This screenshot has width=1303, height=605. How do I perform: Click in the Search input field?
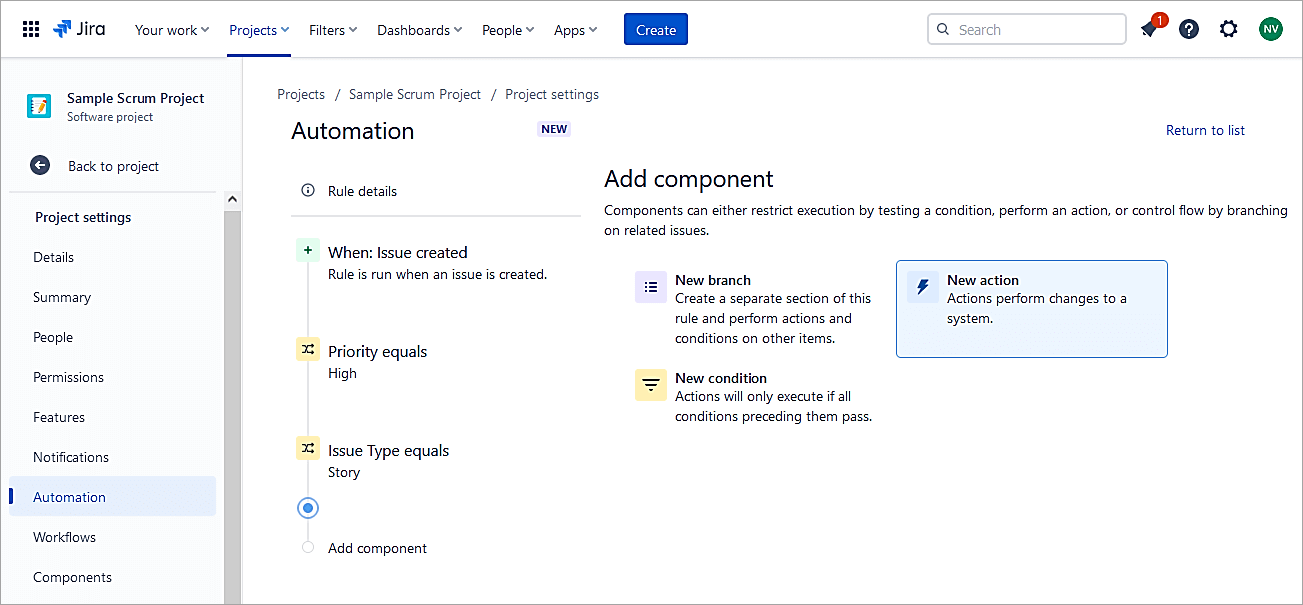click(1037, 30)
